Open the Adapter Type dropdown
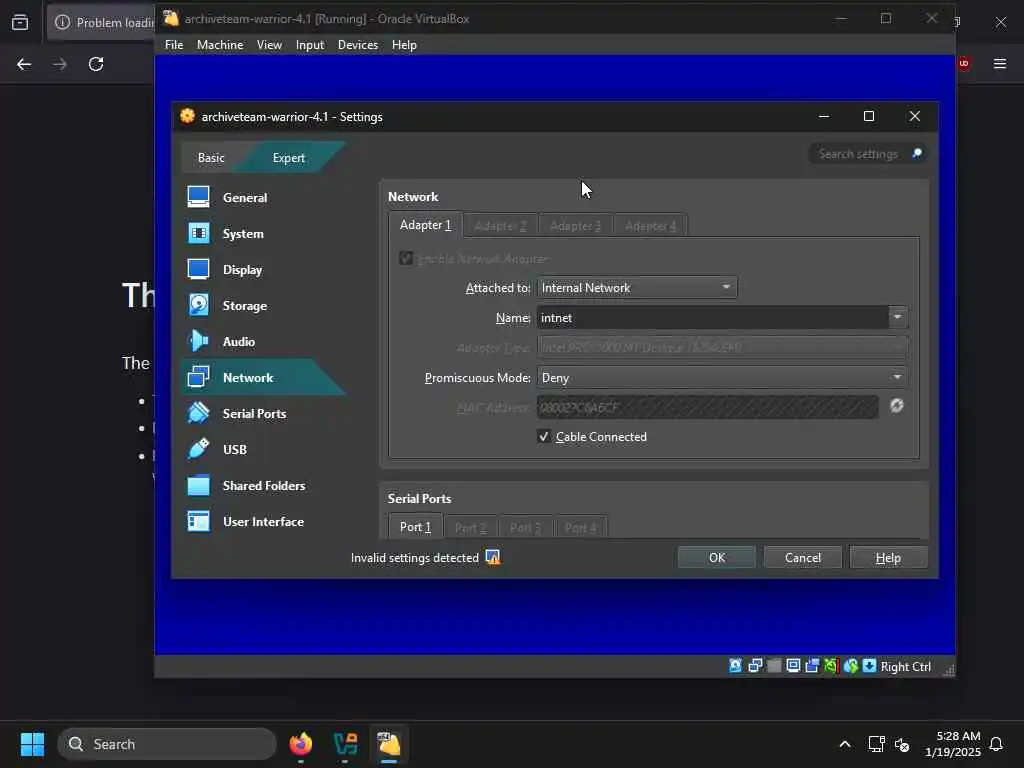This screenshot has width=1024, height=768. [x=722, y=347]
